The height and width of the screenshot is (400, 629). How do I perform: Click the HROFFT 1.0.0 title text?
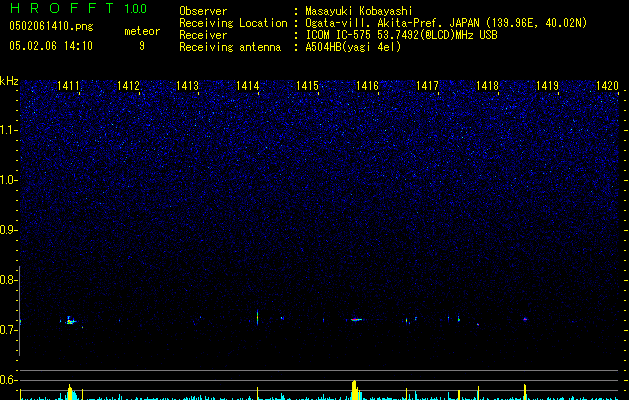(79, 8)
